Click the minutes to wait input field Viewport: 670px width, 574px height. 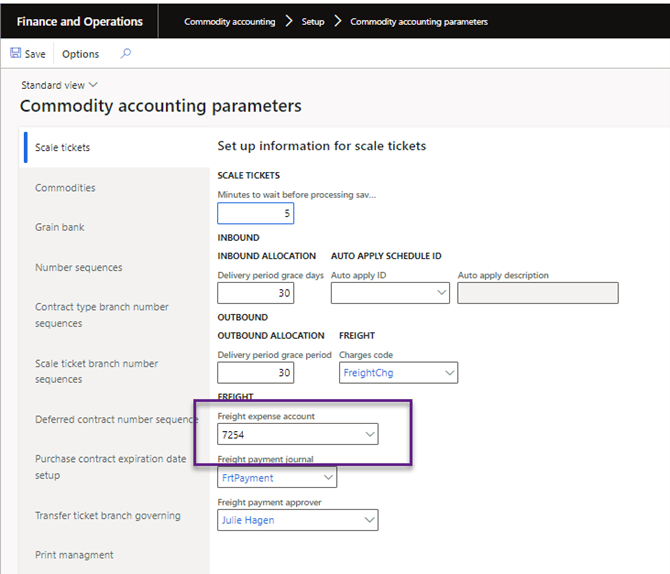pyautogui.click(x=256, y=213)
